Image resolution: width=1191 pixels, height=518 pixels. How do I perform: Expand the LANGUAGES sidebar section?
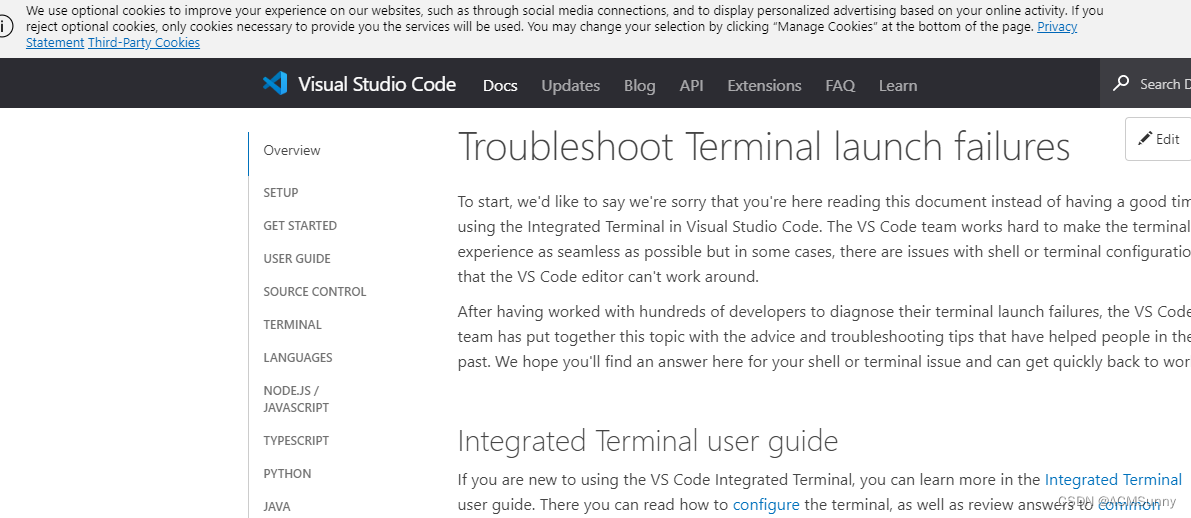click(x=298, y=358)
